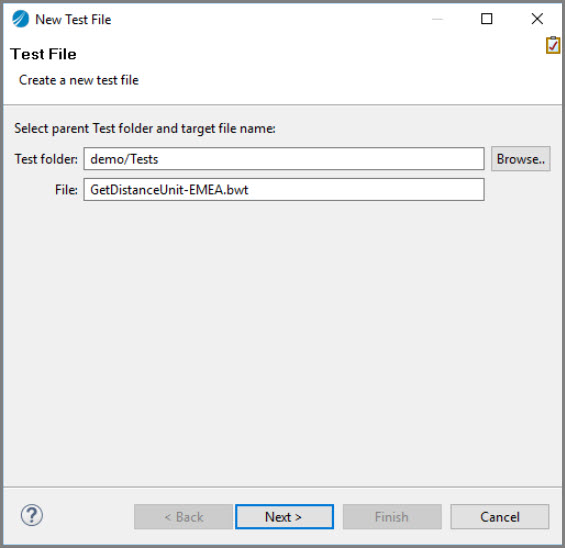The height and width of the screenshot is (548, 565).
Task: Click the disabled Back button
Action: click(x=183, y=517)
